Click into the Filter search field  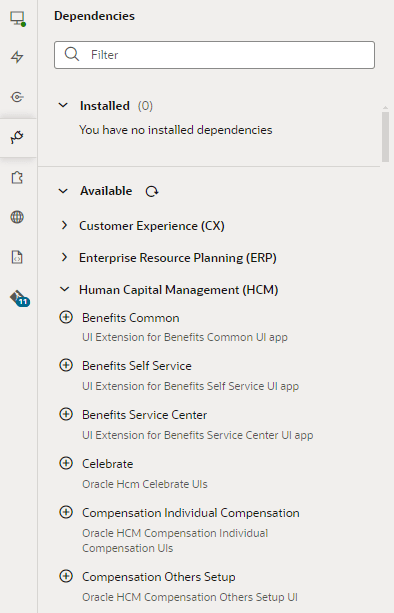pos(214,55)
